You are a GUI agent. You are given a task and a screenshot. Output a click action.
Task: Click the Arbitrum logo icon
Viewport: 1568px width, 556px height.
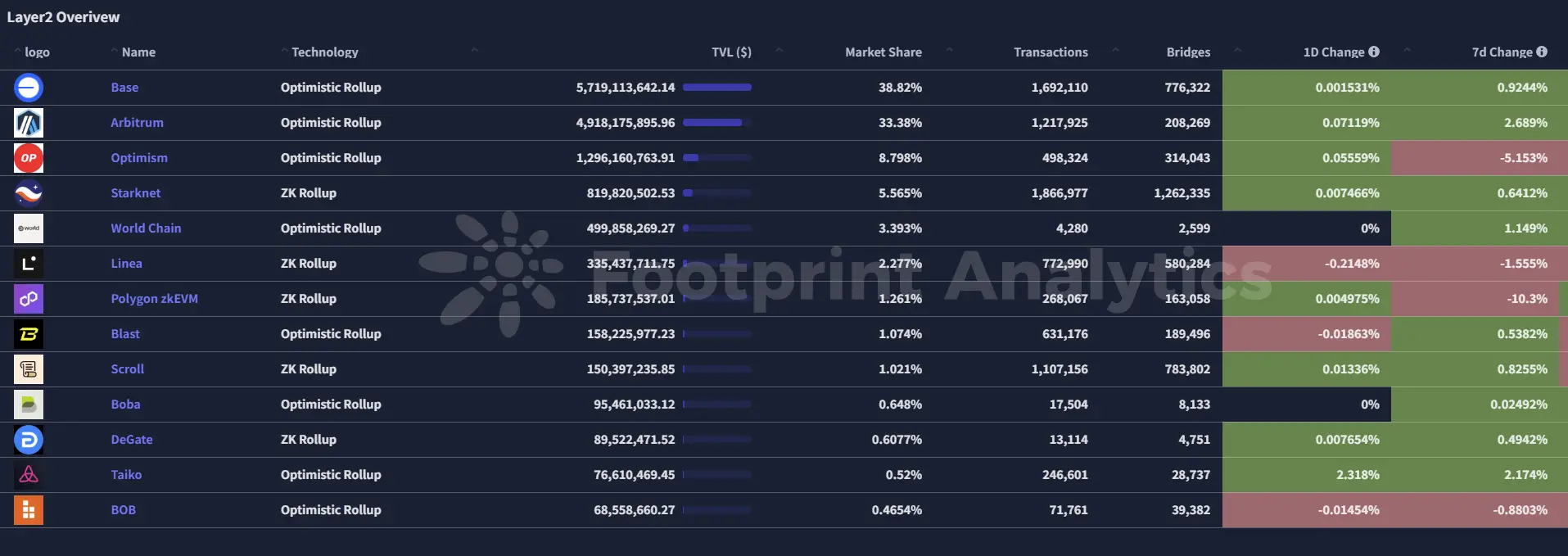pos(29,123)
